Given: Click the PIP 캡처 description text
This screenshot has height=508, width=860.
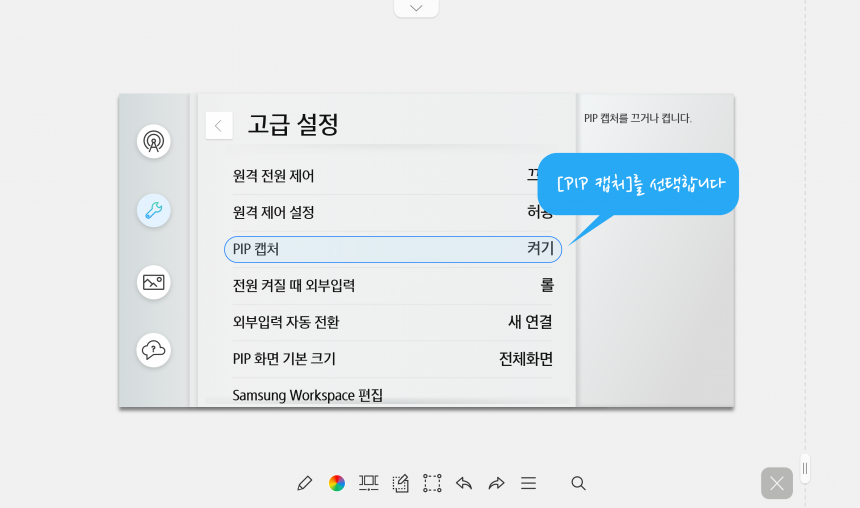Looking at the screenshot, I should 637,118.
